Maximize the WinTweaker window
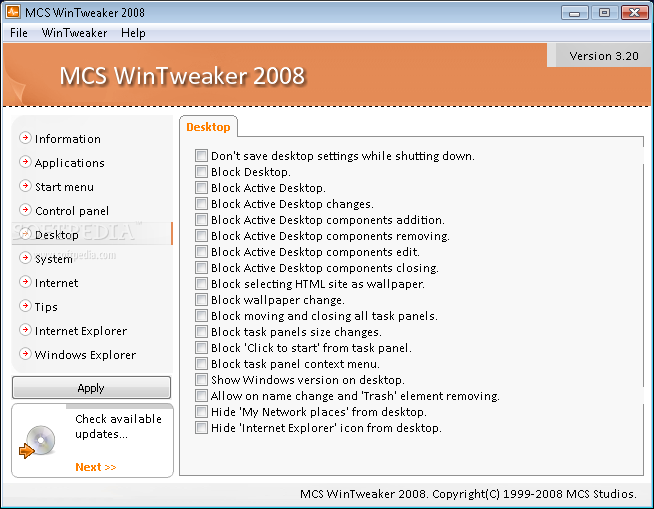This screenshot has height=509, width=654. click(604, 13)
